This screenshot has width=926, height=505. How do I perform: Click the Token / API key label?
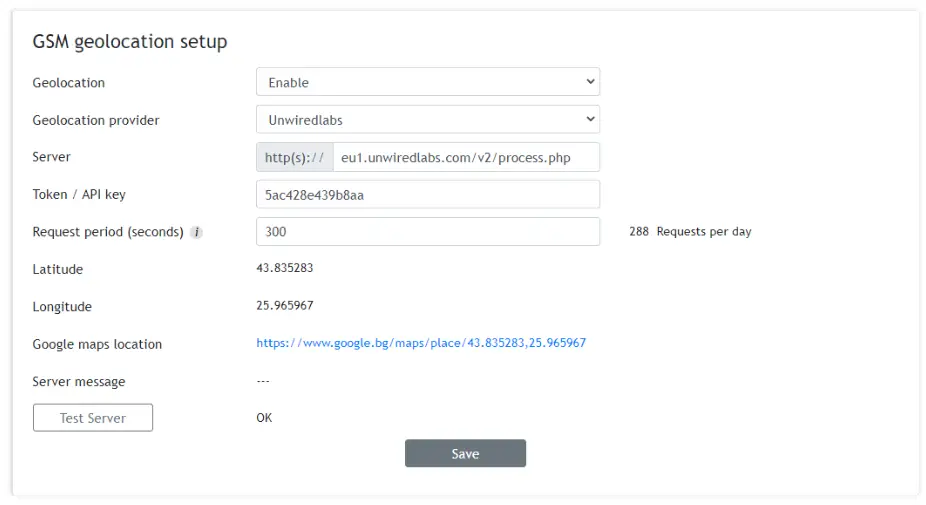[79, 195]
